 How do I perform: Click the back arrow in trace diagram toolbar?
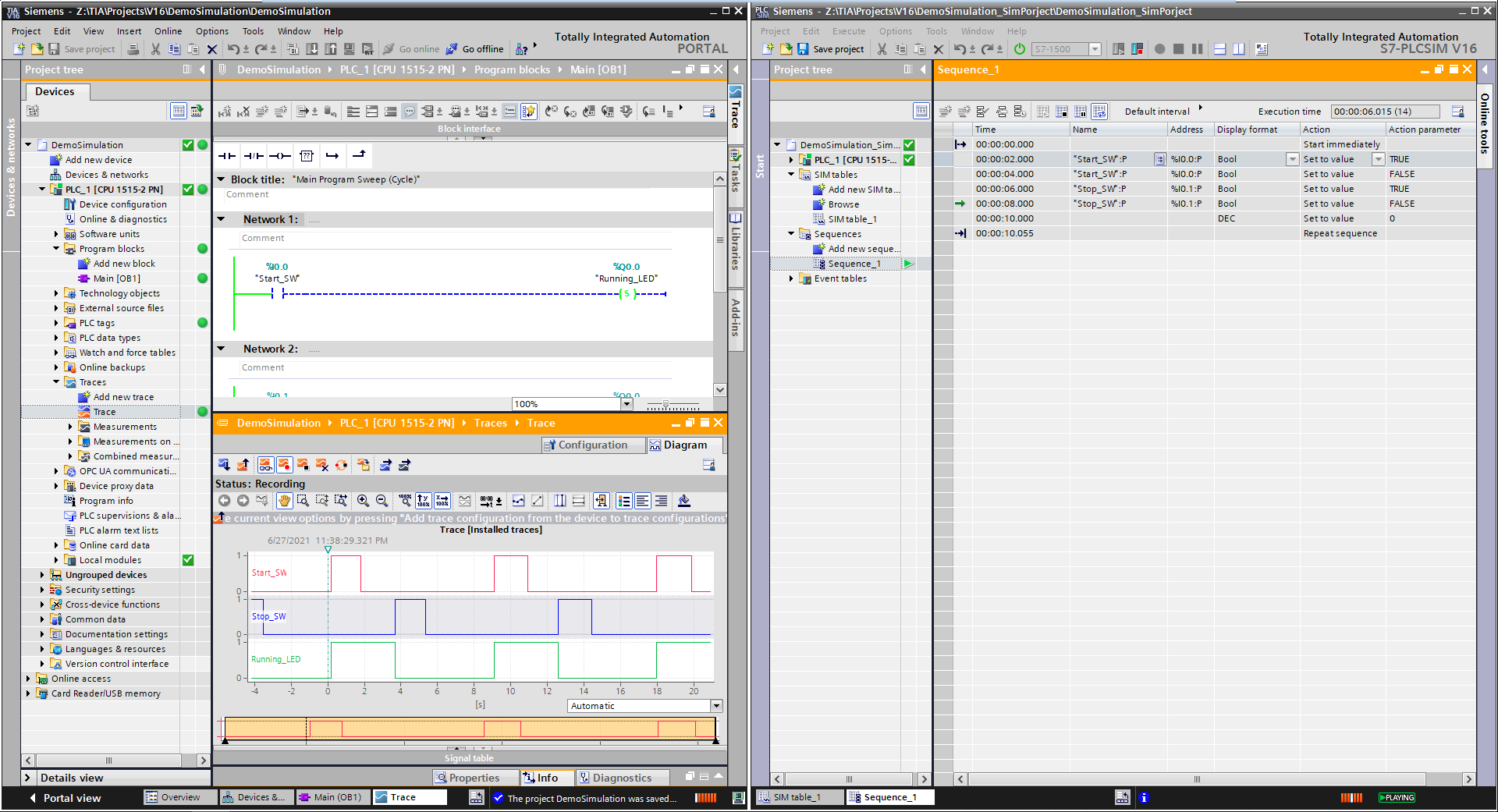(225, 501)
